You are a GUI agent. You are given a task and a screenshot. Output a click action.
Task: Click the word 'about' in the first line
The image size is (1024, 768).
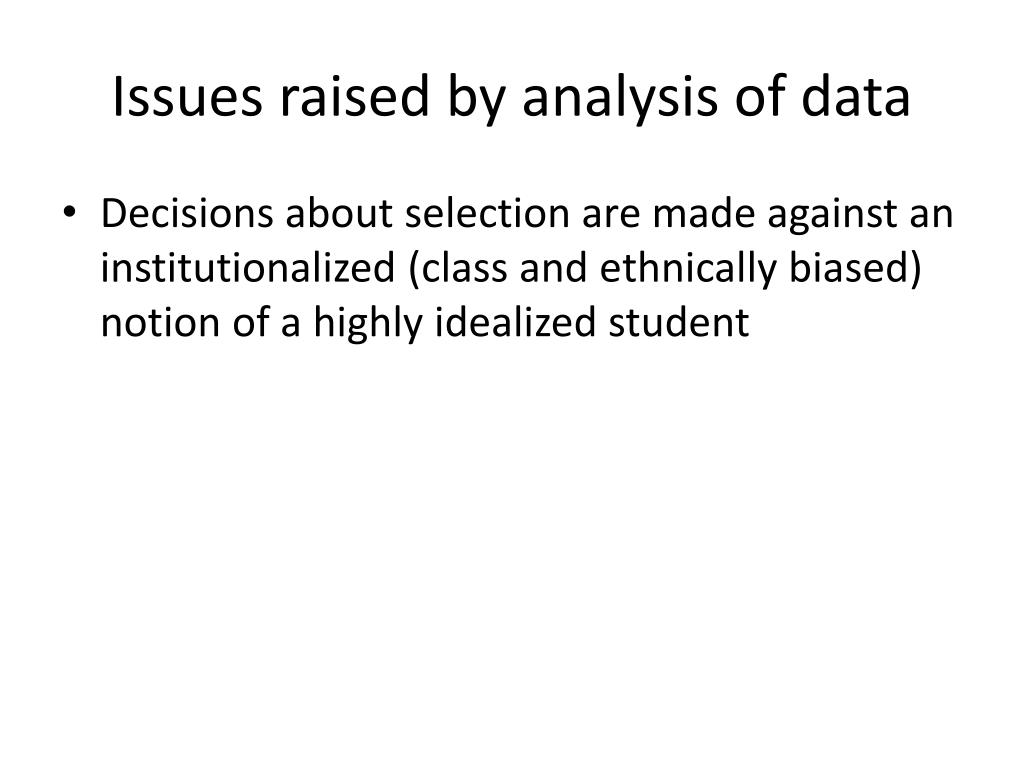coord(339,214)
